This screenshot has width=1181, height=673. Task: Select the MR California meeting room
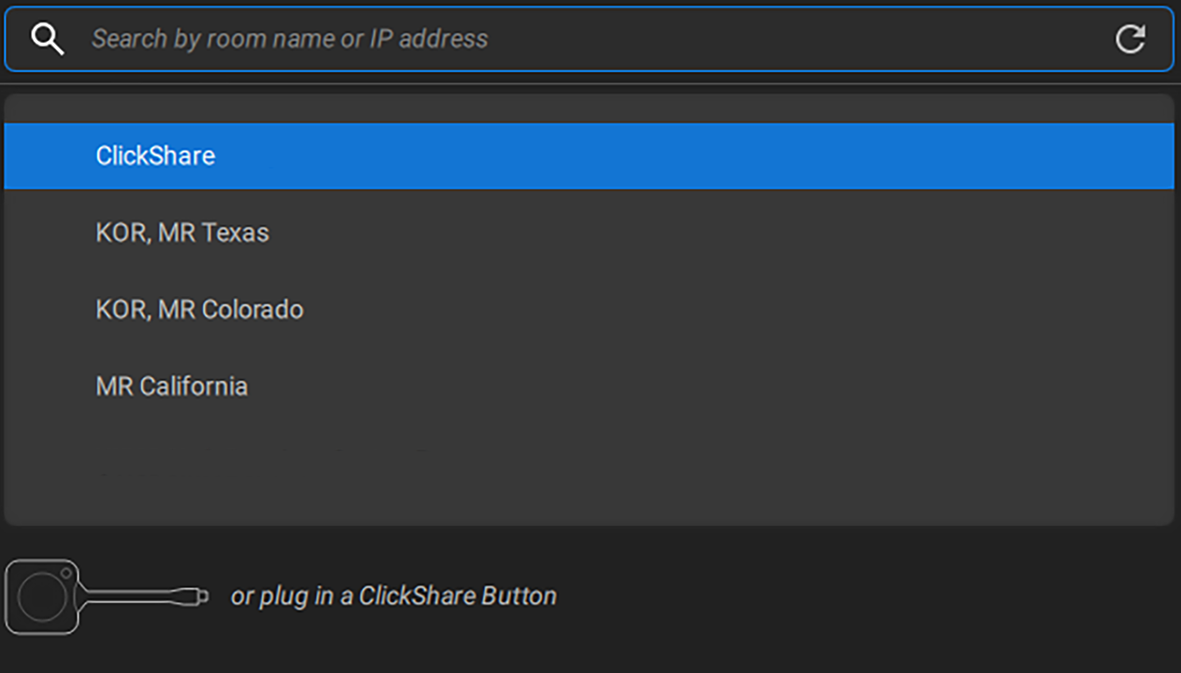171,386
